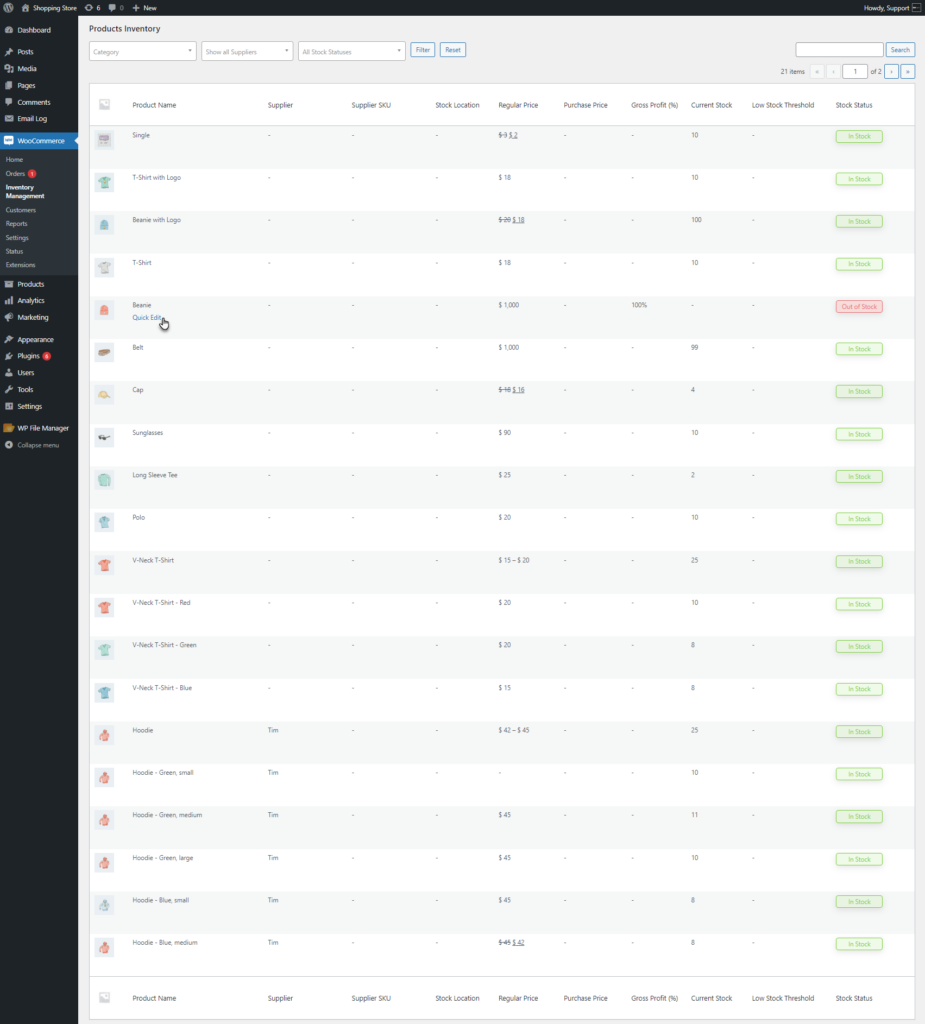Click the Stock Status bottom column header
The width and height of the screenshot is (925, 1024).
coord(854,998)
